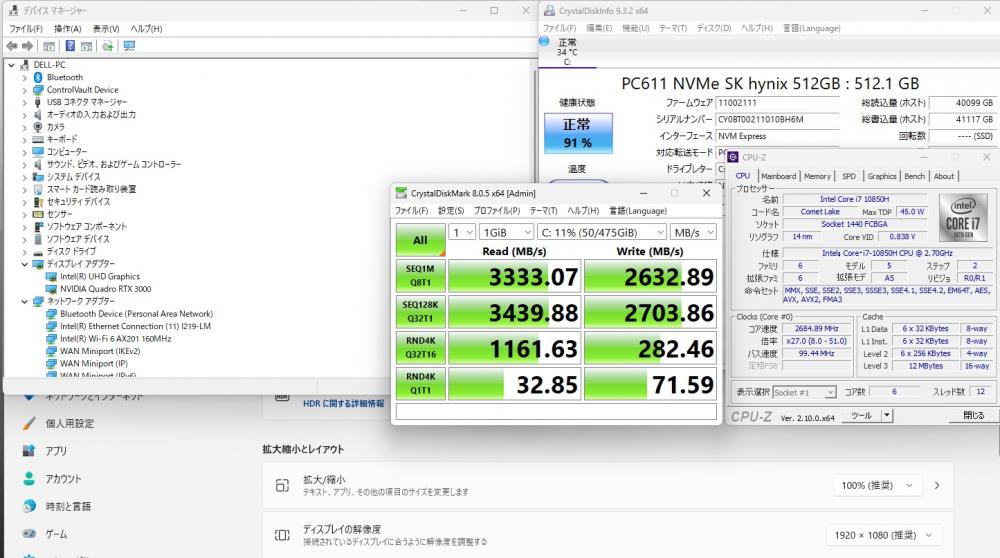Switch to Memory tab in CPU-Z

tap(817, 176)
